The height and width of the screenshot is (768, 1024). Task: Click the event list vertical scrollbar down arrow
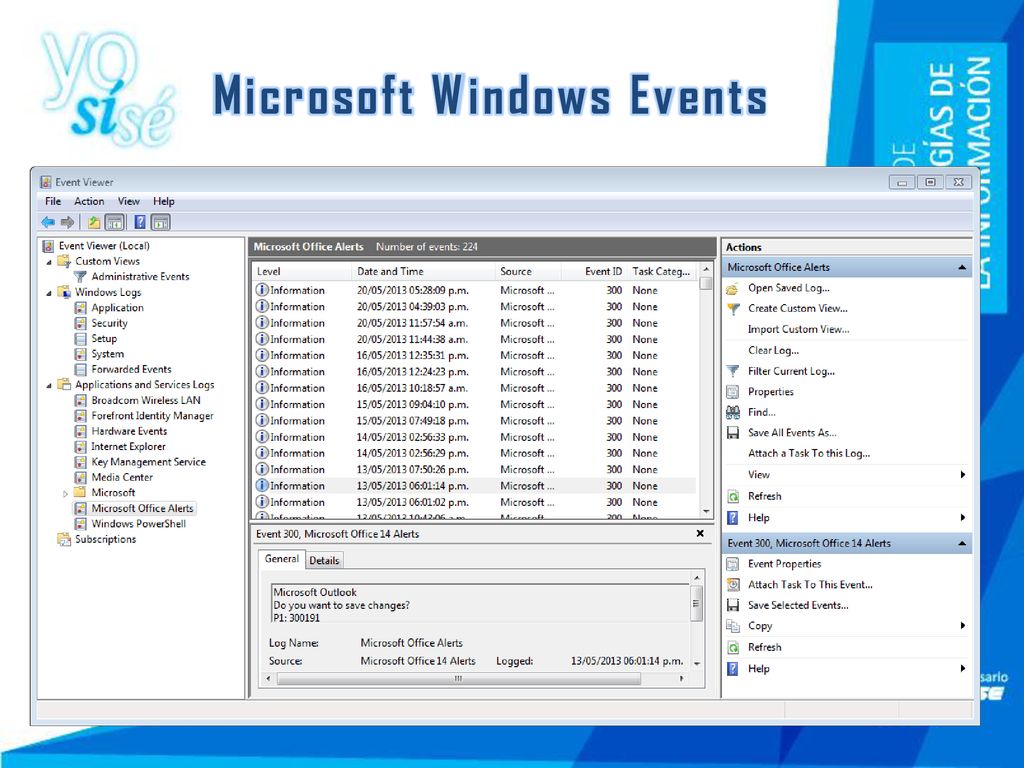706,511
